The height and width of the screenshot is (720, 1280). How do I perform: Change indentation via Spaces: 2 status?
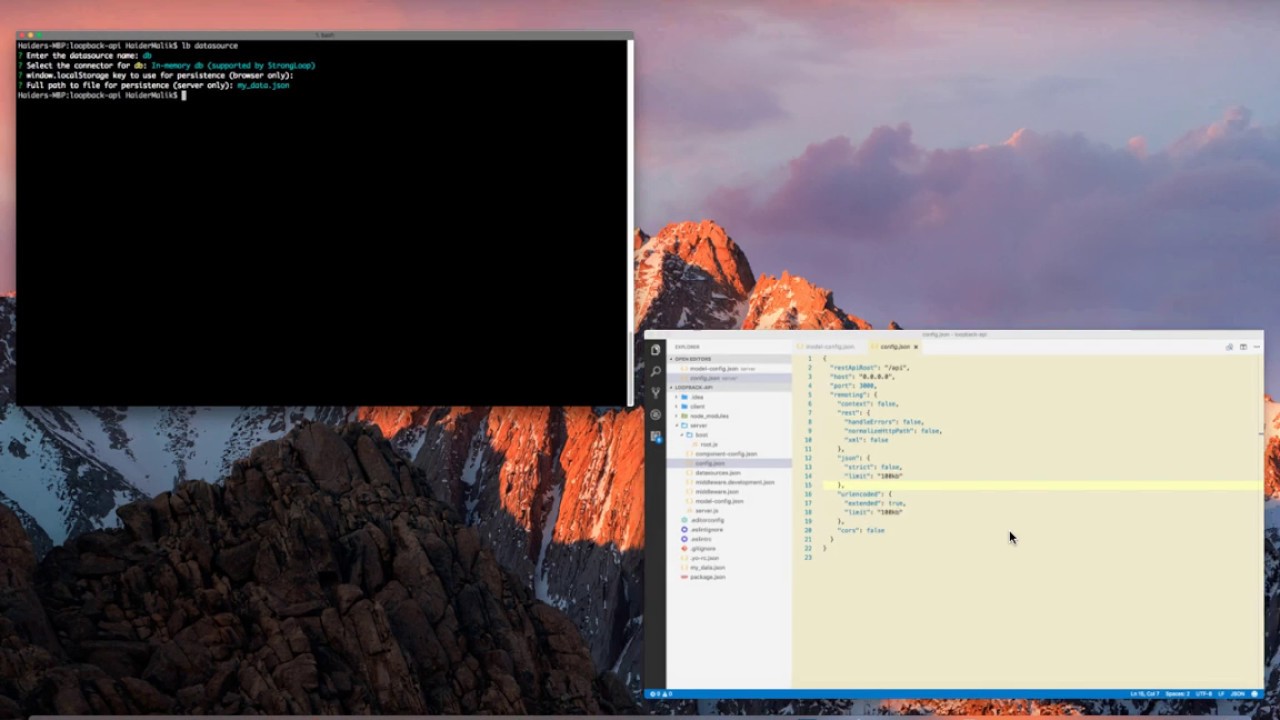(x=1178, y=693)
